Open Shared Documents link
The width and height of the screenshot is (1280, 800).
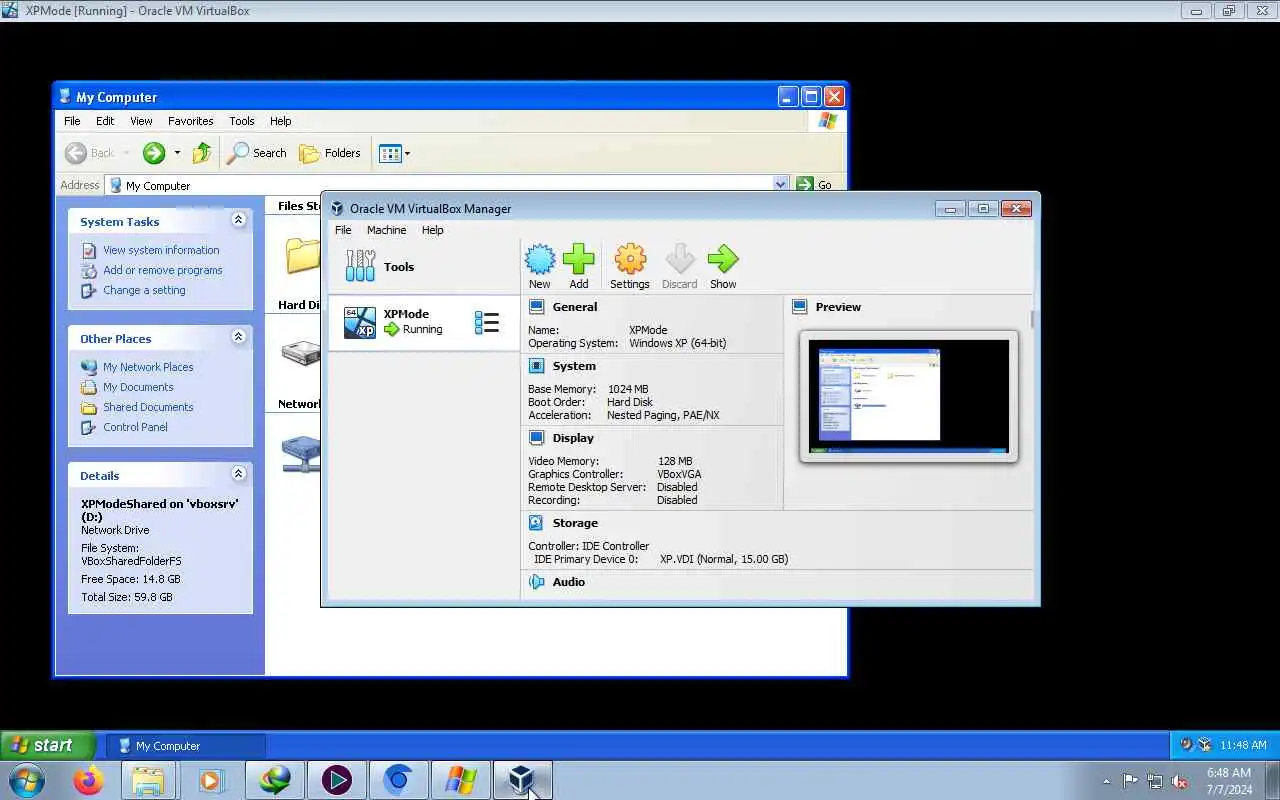tap(148, 407)
